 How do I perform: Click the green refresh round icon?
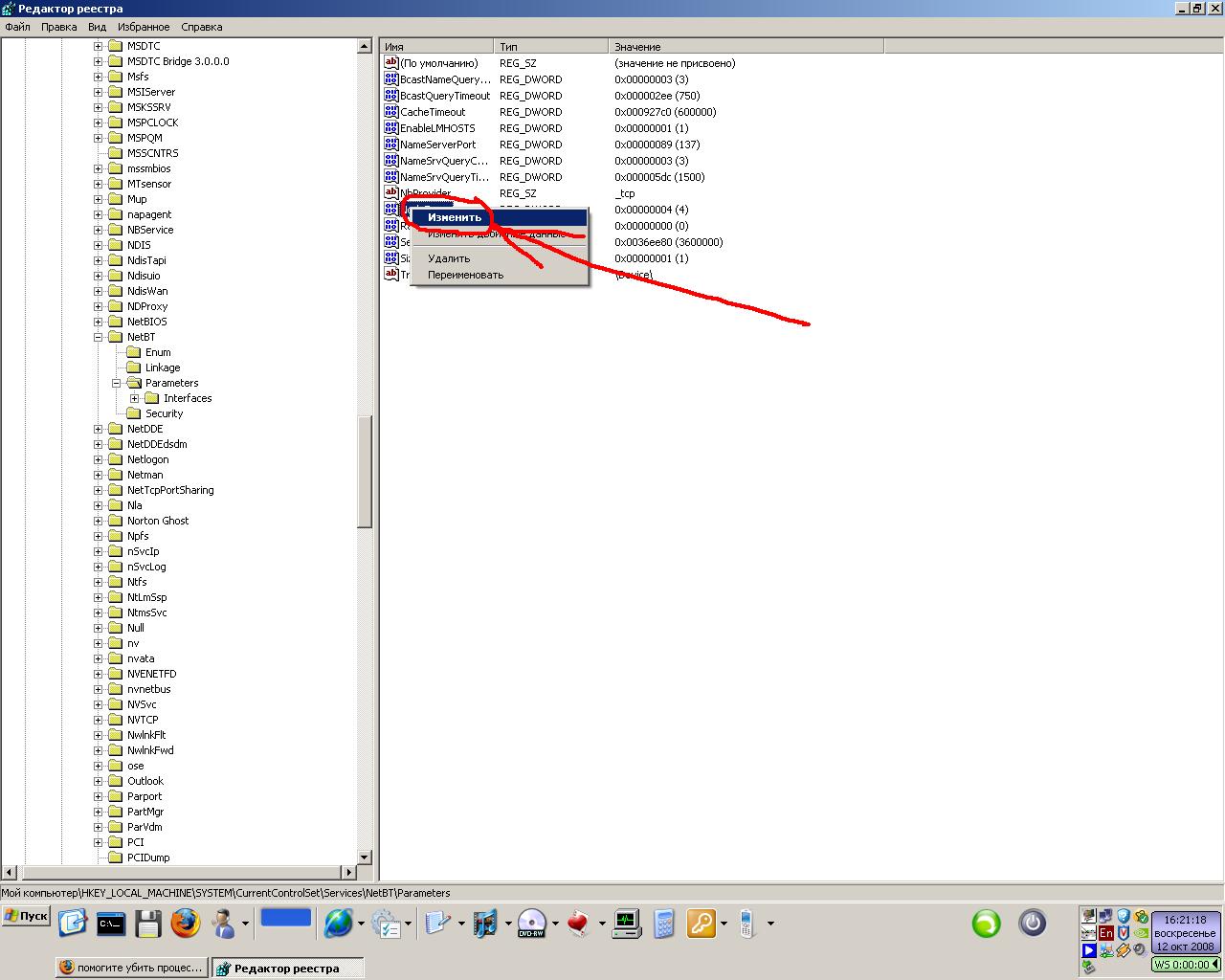(986, 924)
